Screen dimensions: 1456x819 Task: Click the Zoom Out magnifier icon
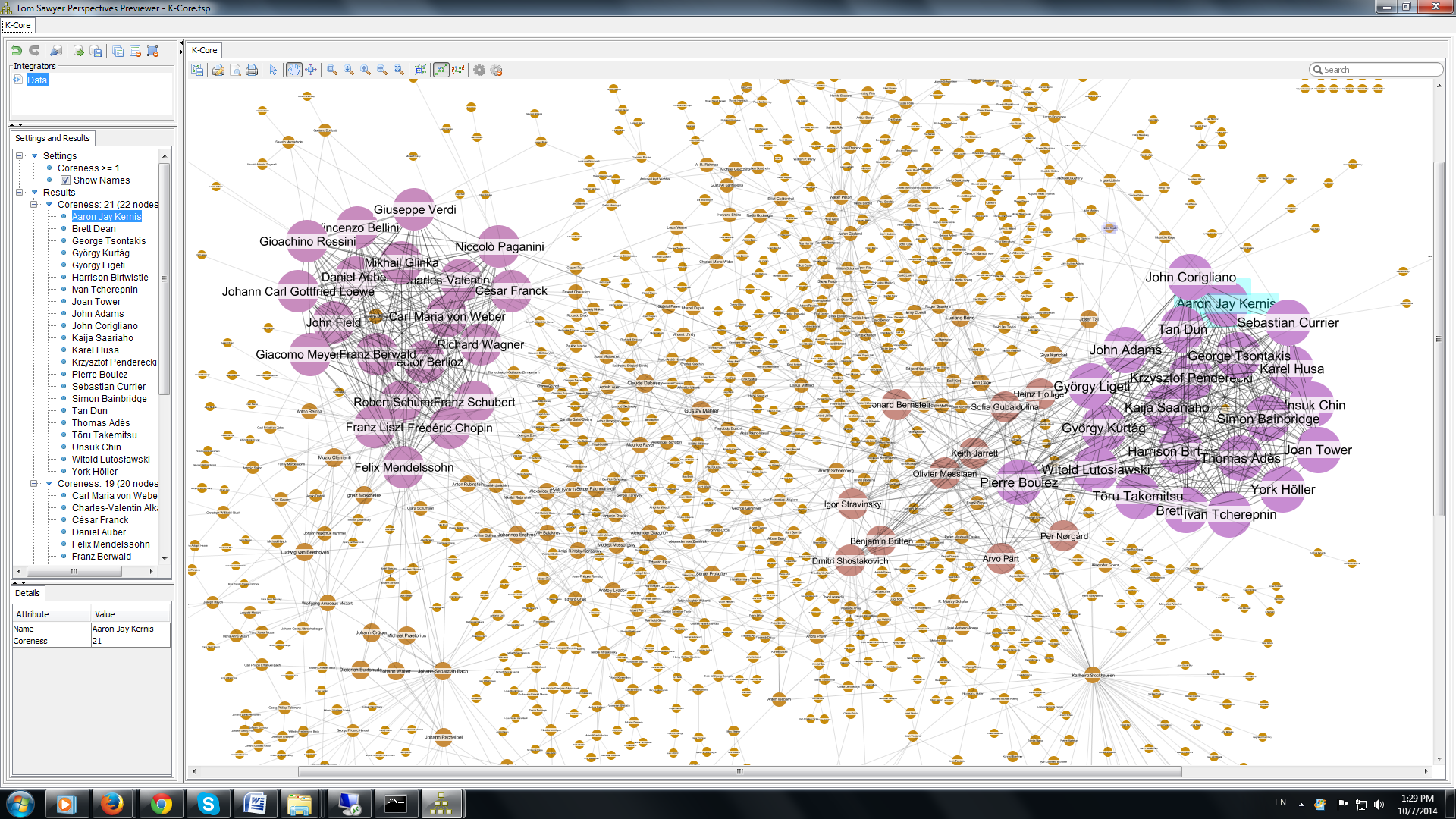(382, 70)
